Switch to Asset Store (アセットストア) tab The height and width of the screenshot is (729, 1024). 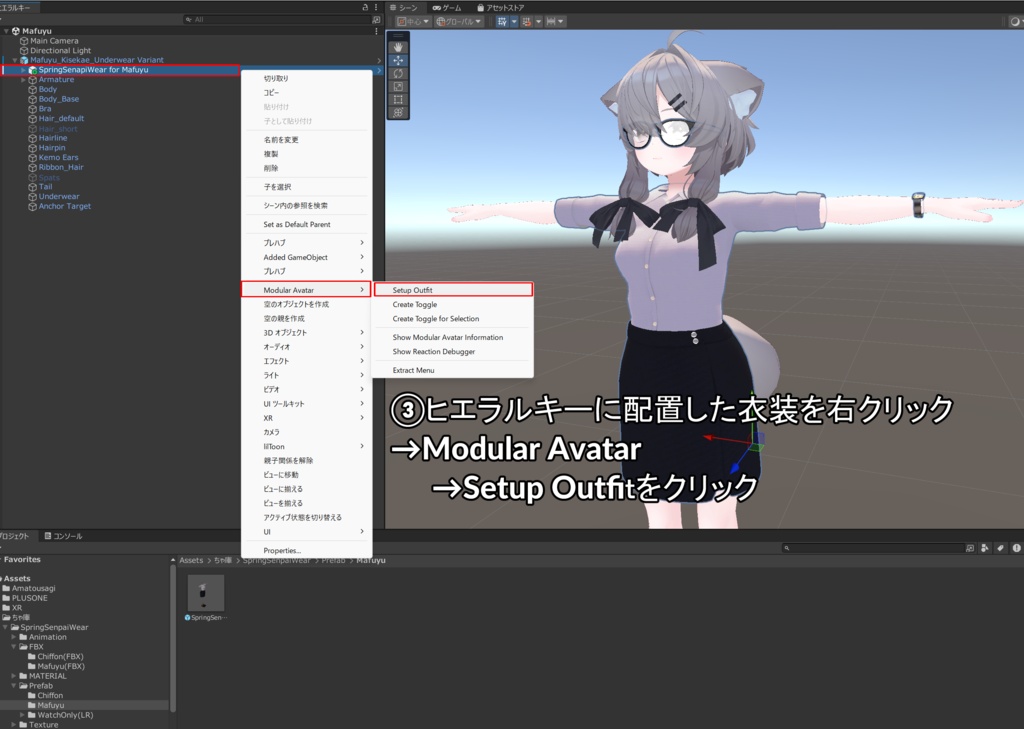500,7
